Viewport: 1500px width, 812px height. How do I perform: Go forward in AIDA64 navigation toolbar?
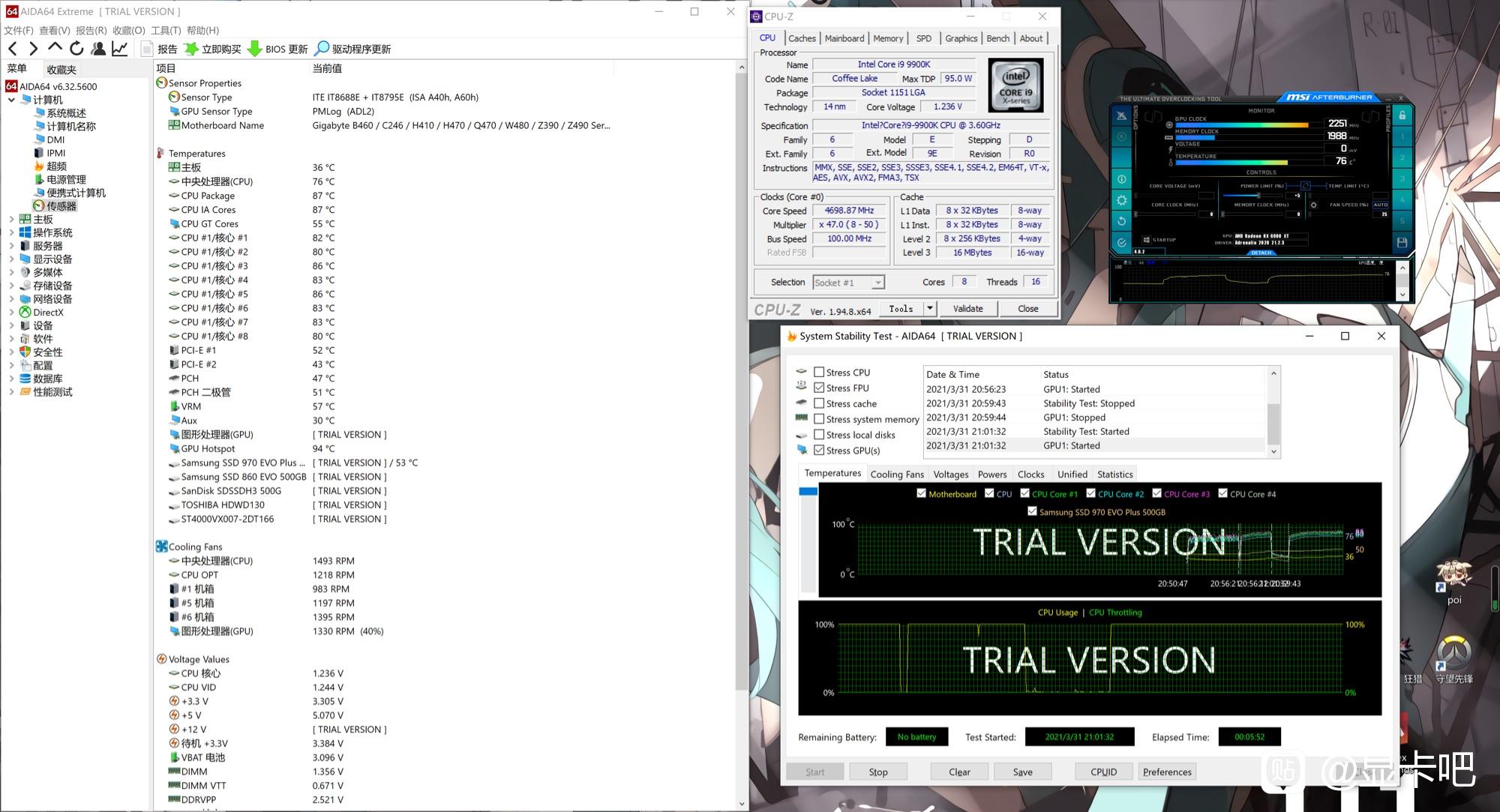point(33,49)
